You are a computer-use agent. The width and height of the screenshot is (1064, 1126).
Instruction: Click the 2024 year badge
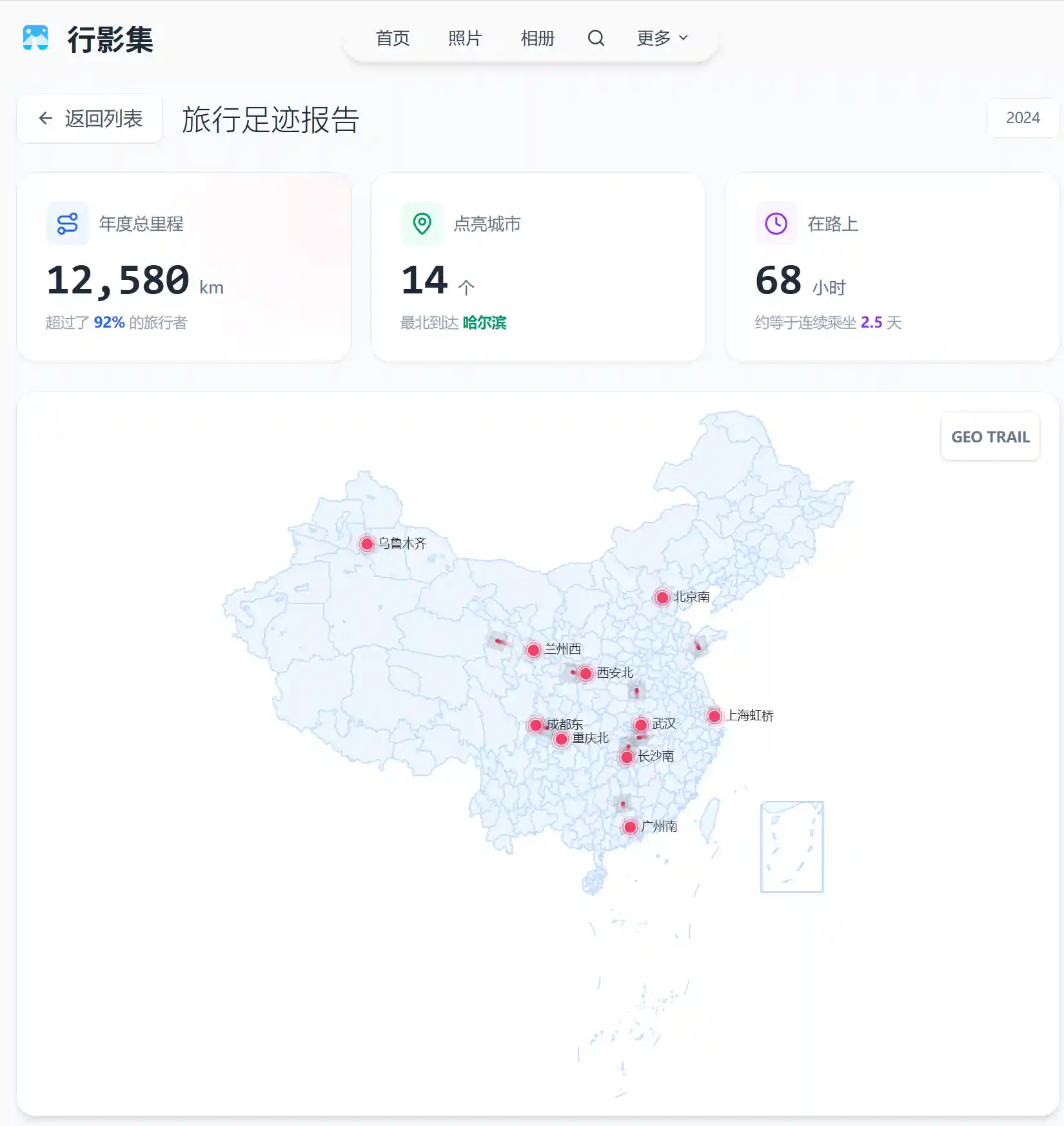[1023, 118]
